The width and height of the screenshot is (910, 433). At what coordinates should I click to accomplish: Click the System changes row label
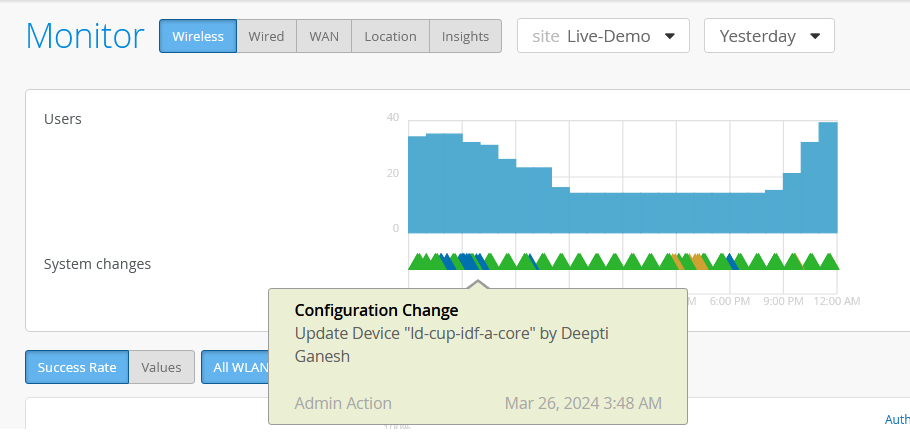coord(97,264)
